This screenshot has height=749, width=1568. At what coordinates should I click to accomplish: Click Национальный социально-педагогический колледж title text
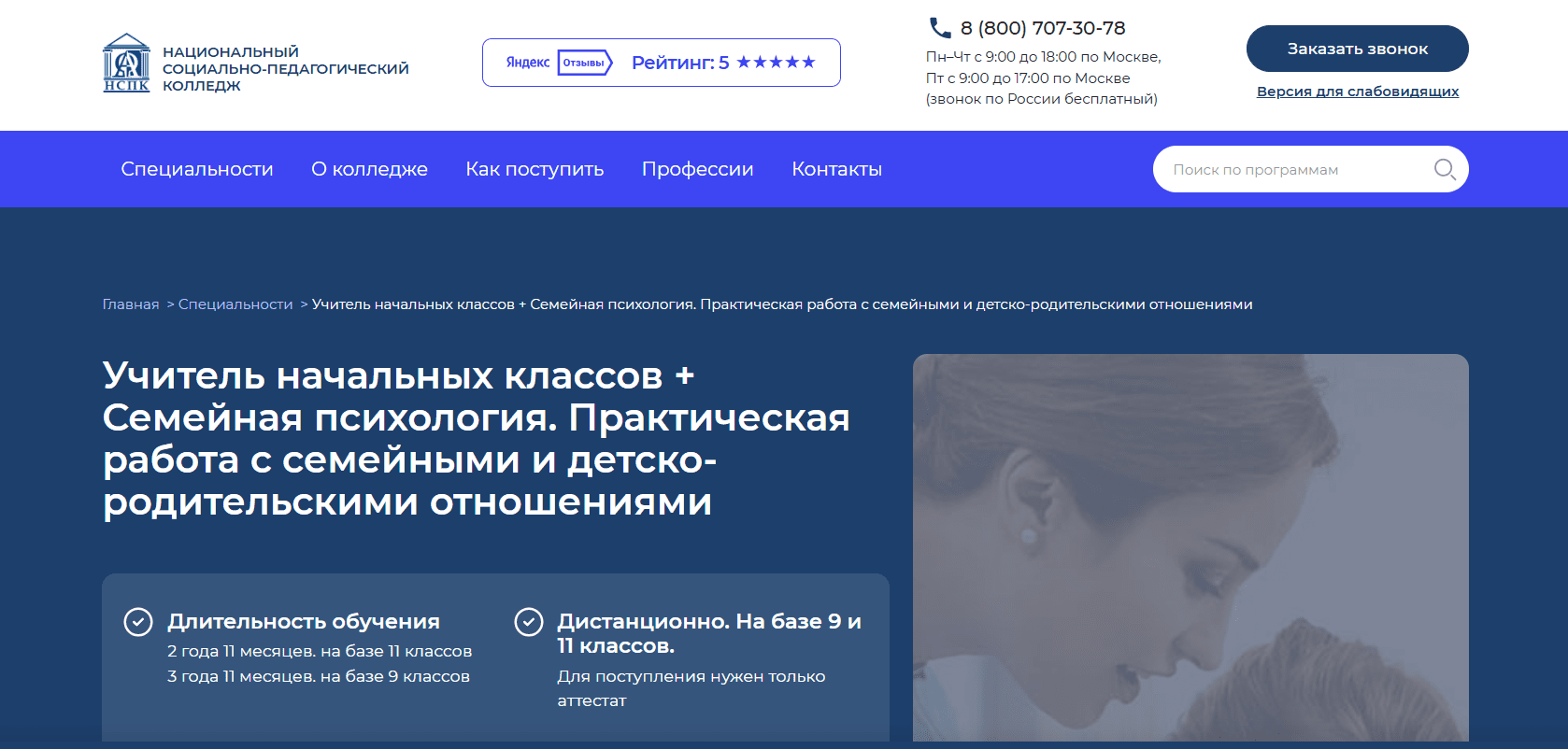286,68
